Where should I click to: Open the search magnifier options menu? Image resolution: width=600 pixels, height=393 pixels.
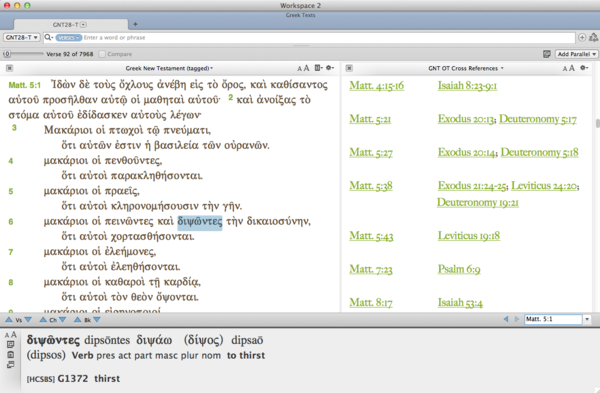[x=49, y=38]
